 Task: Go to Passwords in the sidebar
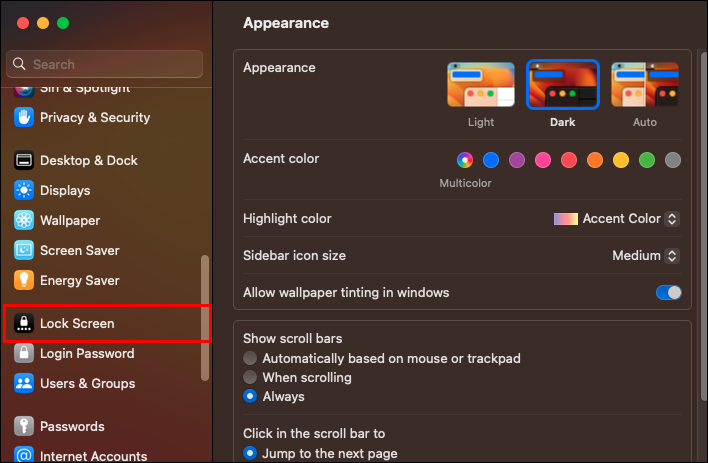point(72,426)
